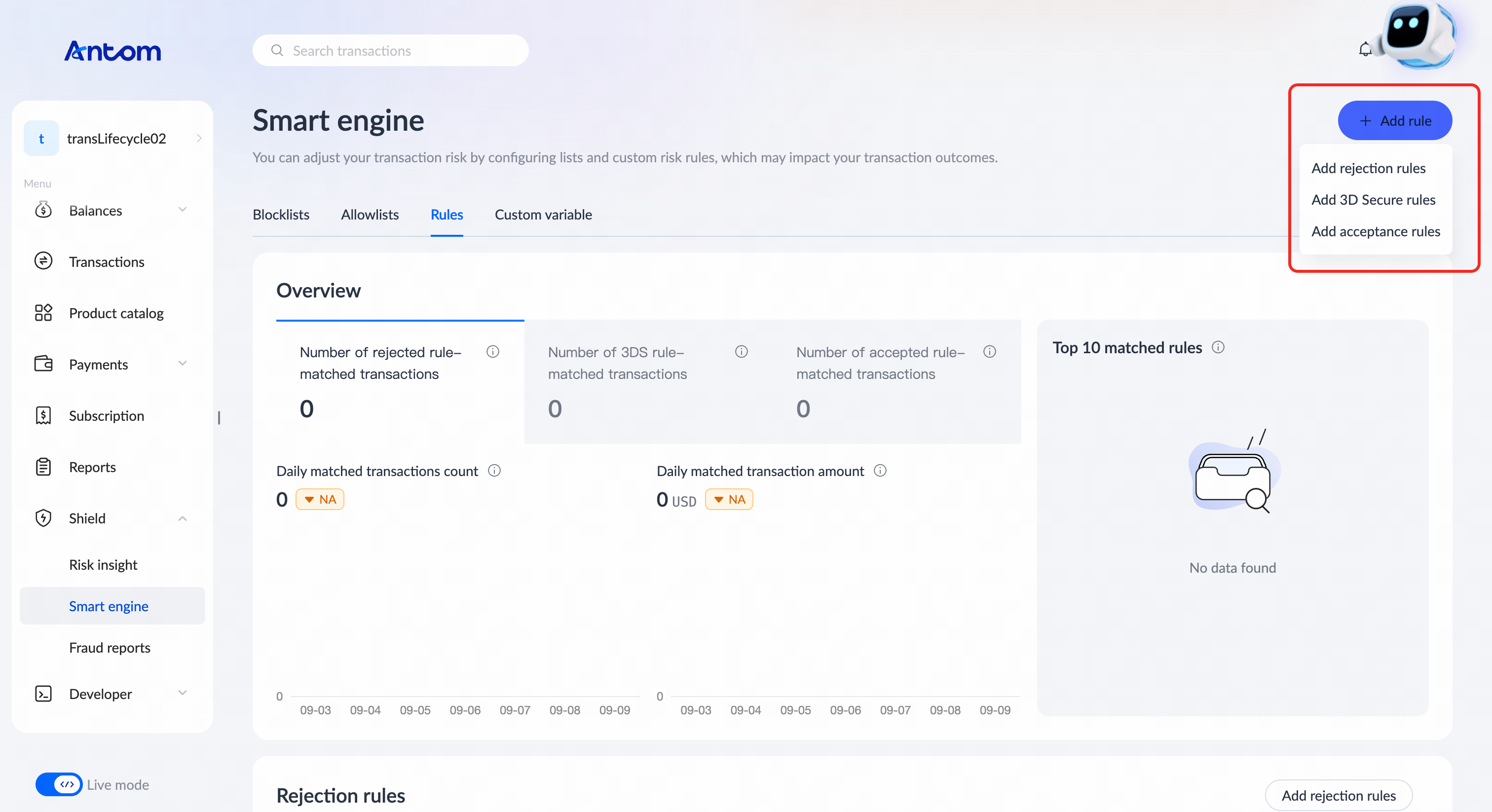
Task: Click the Transactions icon in sidebar
Action: tap(43, 261)
